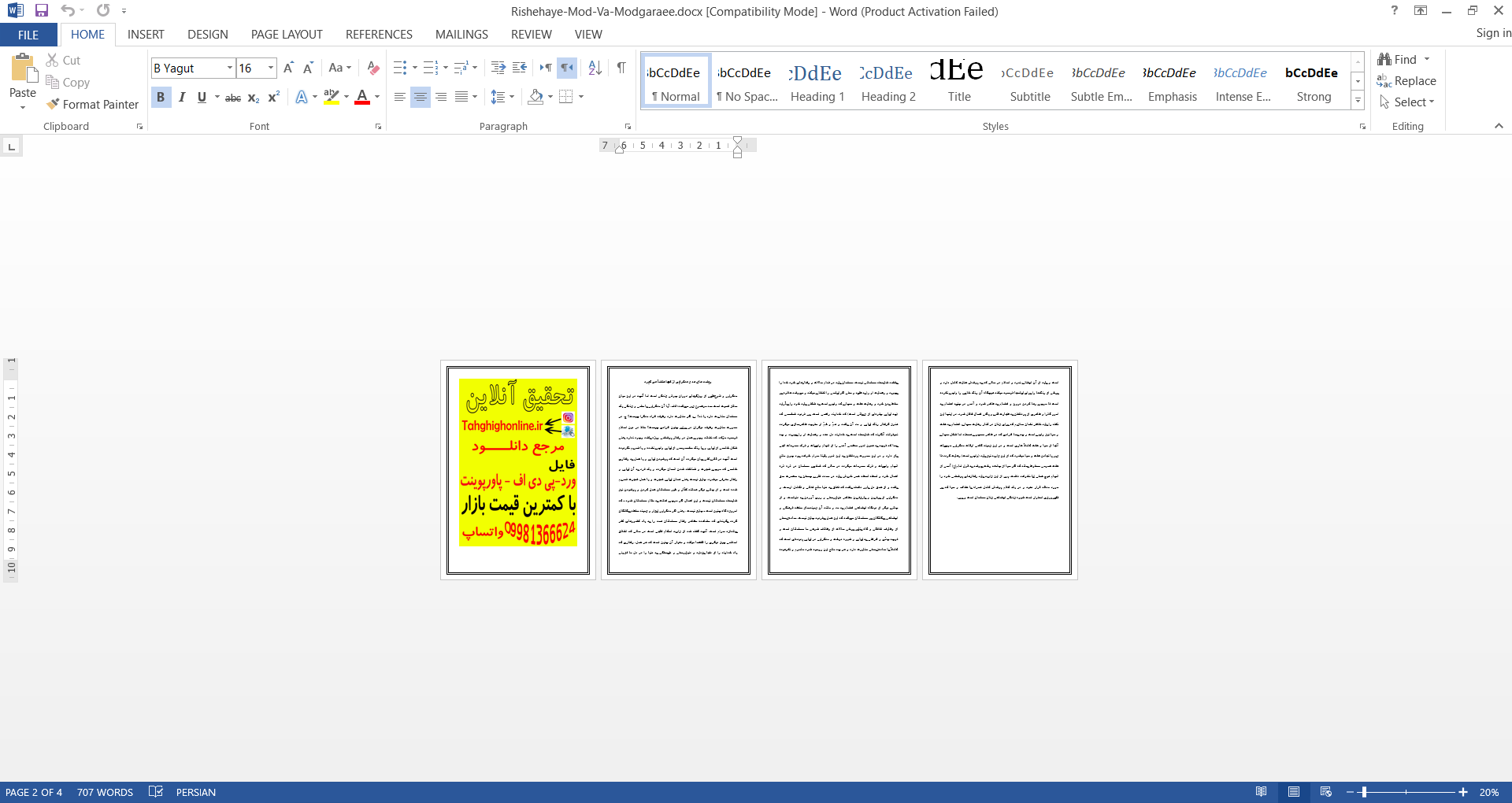The image size is (1512, 803).
Task: Set left-to-right text direction
Action: 546,68
